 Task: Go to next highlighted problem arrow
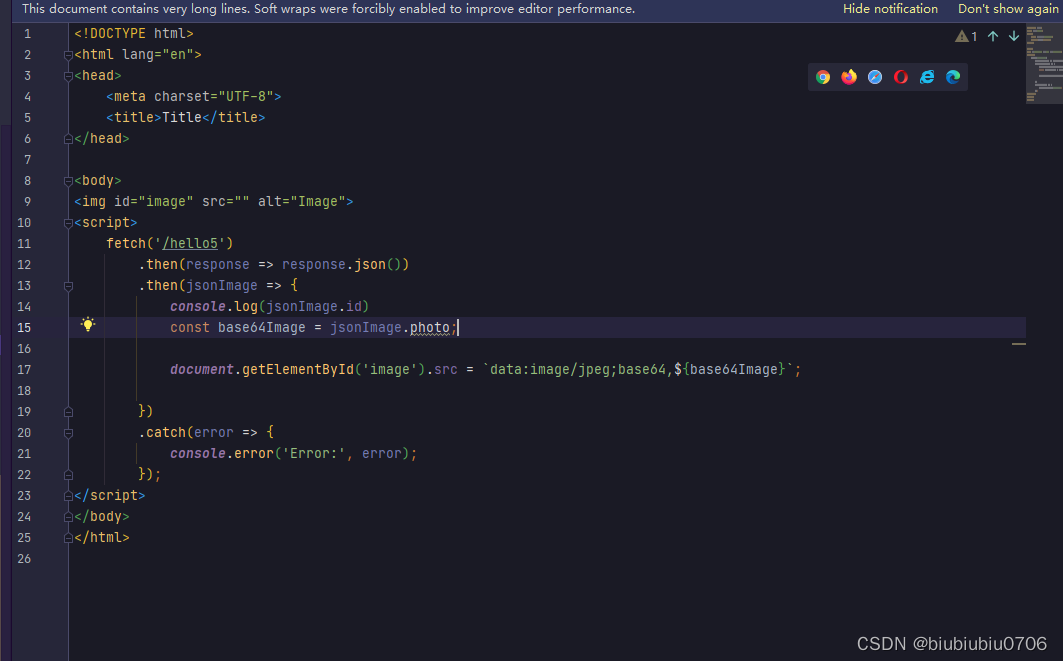pos(1014,37)
